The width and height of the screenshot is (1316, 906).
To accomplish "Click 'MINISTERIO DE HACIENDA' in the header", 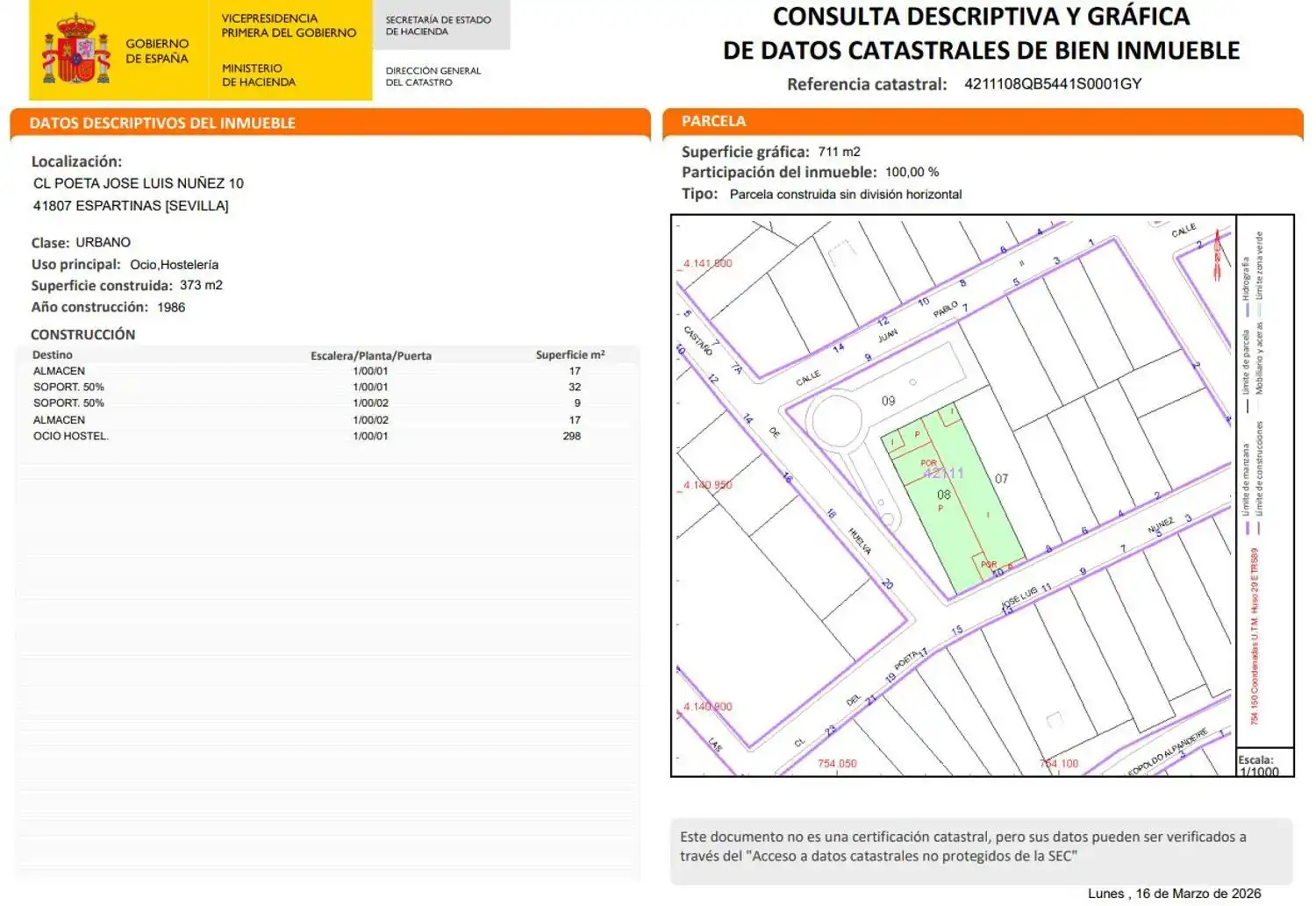I will click(x=259, y=75).
